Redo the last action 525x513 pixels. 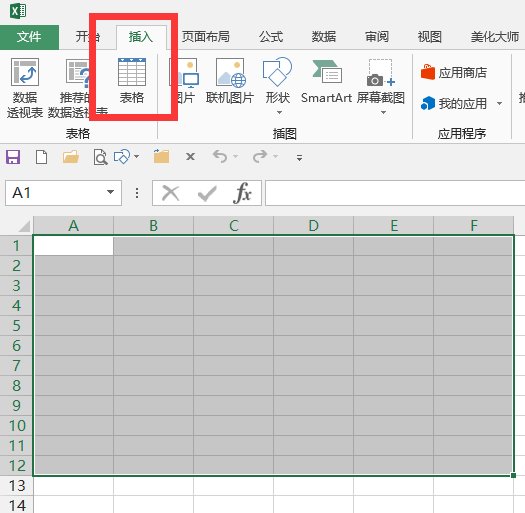coord(260,156)
